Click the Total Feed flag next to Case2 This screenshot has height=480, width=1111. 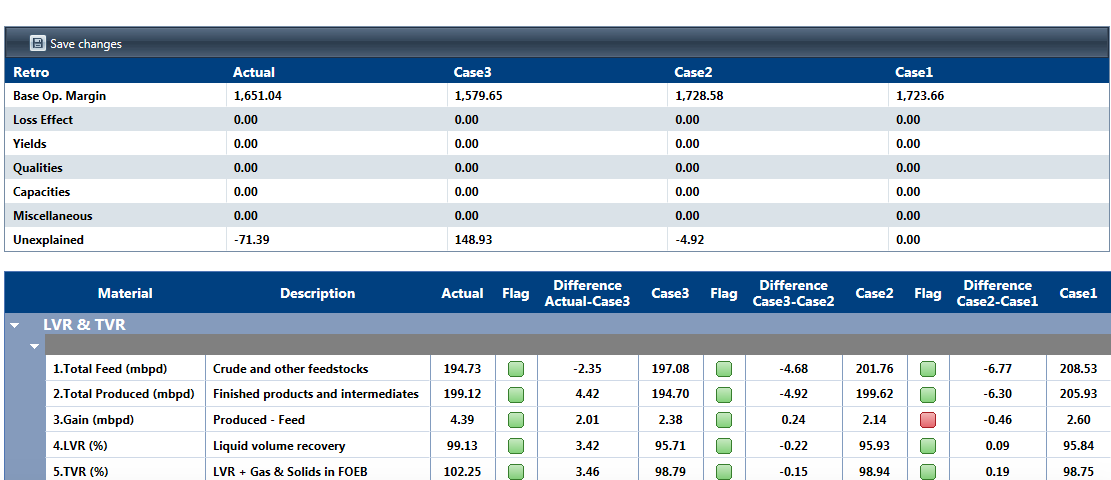pyautogui.click(x=927, y=369)
